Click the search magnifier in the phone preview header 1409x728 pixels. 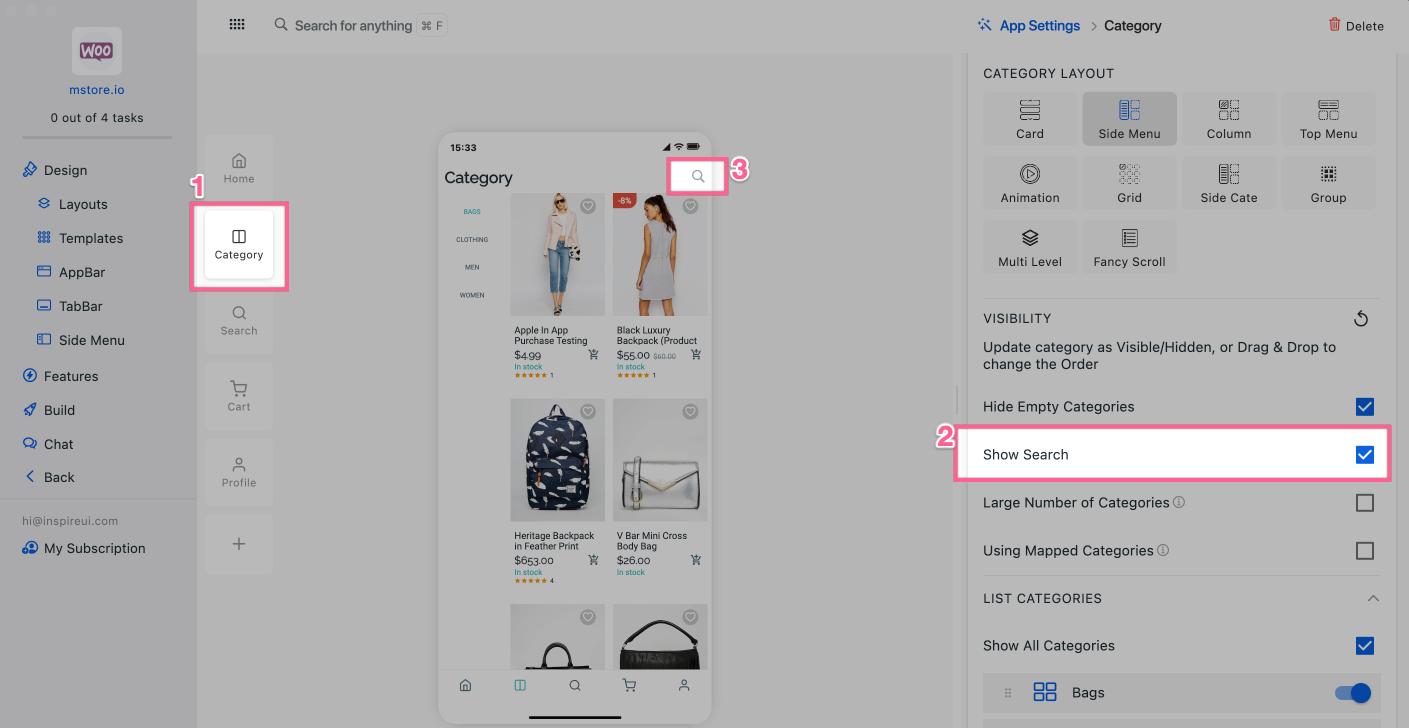[698, 177]
